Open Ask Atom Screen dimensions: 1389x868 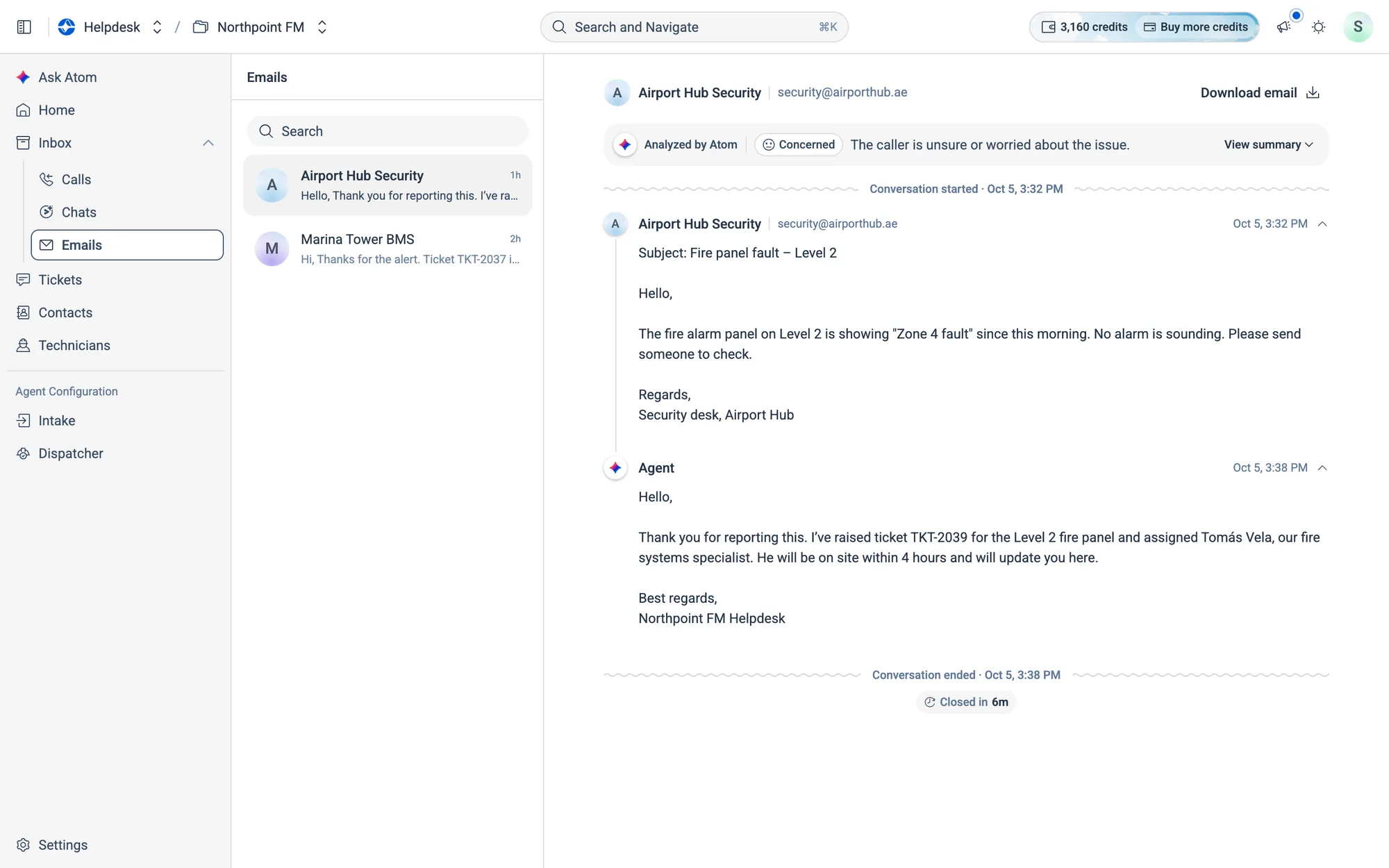pyautogui.click(x=115, y=77)
